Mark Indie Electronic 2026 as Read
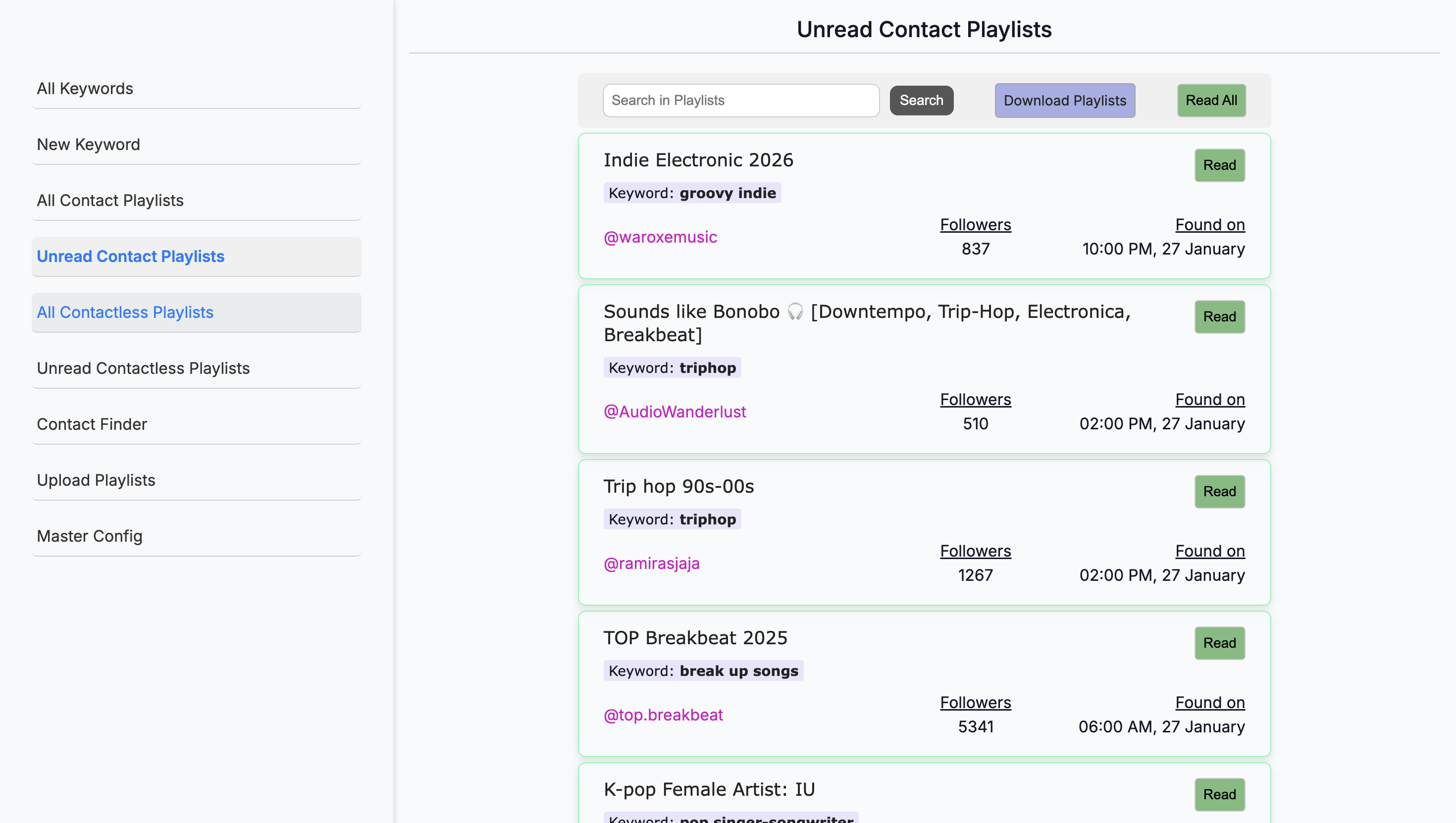This screenshot has height=823, width=1456. 1220,165
